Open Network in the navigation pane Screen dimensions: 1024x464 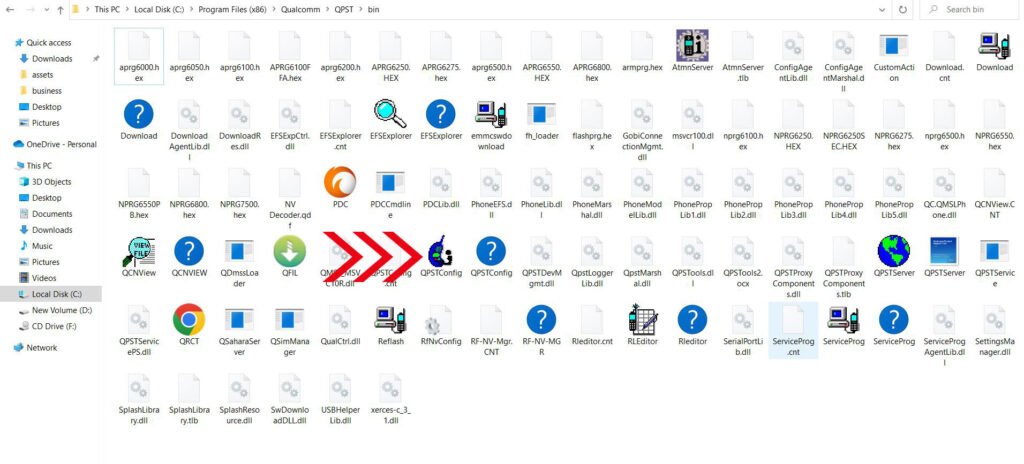point(42,348)
